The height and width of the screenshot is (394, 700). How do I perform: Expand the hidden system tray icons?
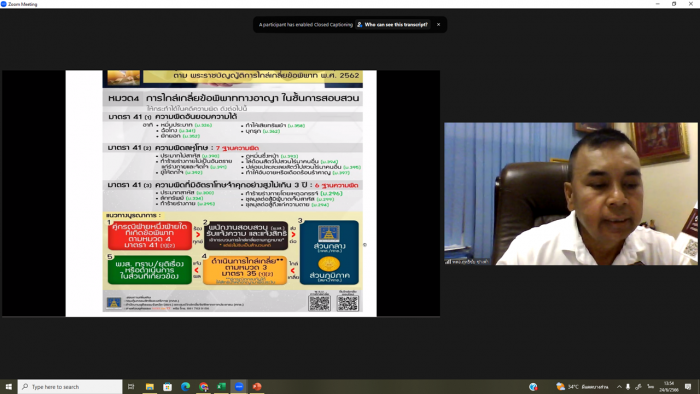(x=619, y=386)
